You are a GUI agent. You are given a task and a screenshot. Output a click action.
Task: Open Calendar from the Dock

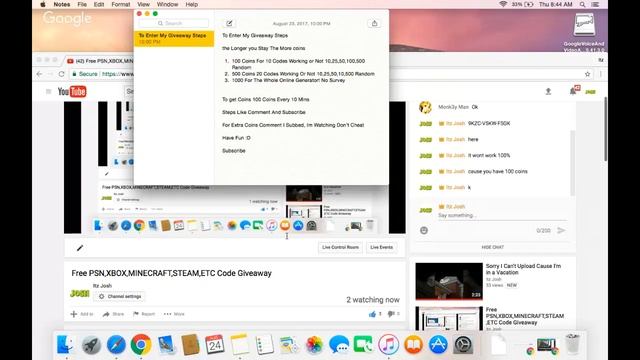click(215, 345)
